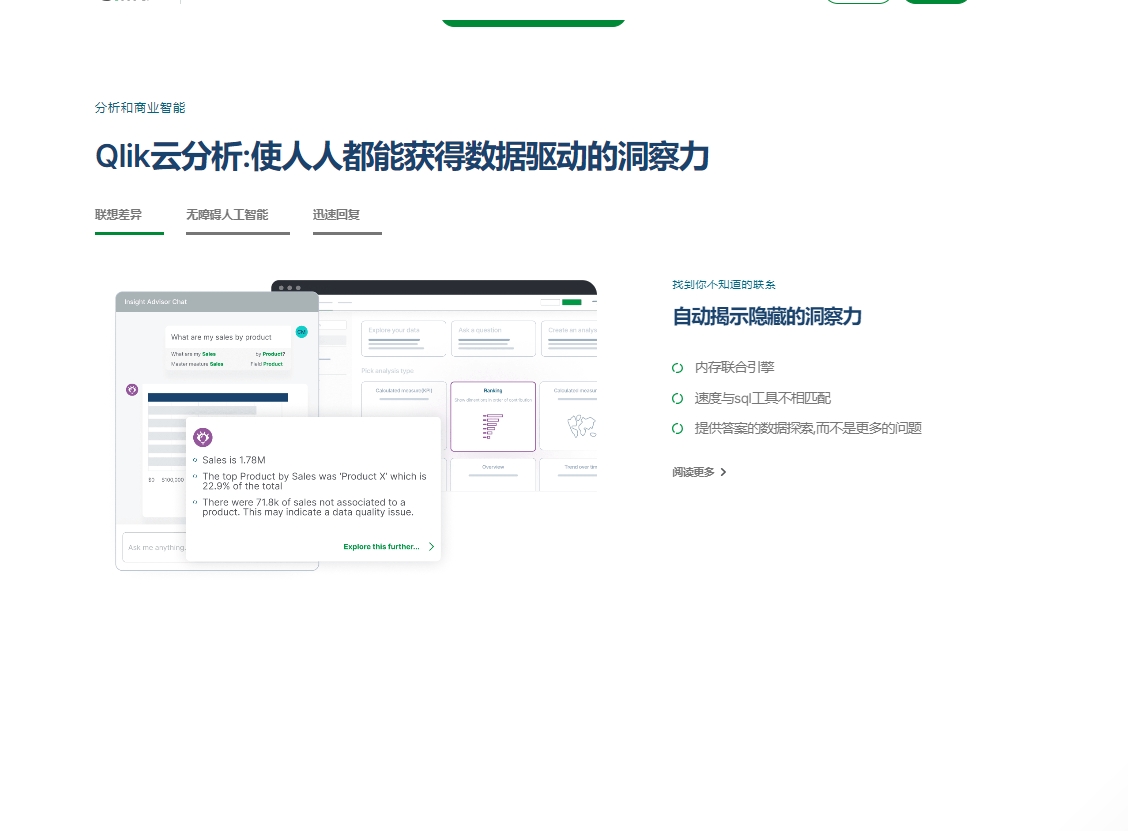Click the circle bullet beside 提供答案的数据探索
The image size is (1128, 831).
coord(678,429)
